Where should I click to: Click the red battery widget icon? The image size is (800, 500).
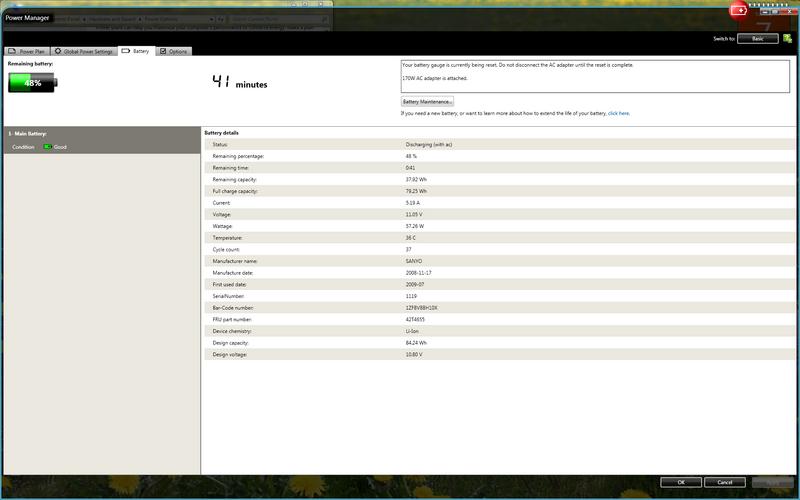tap(740, 10)
